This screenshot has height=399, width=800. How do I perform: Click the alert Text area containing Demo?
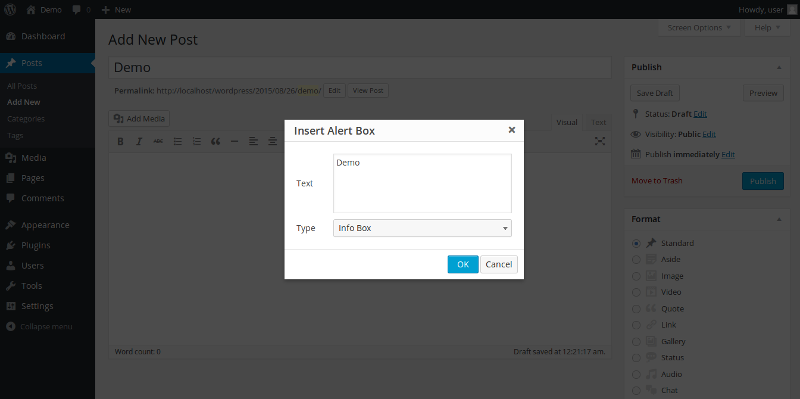(422, 183)
